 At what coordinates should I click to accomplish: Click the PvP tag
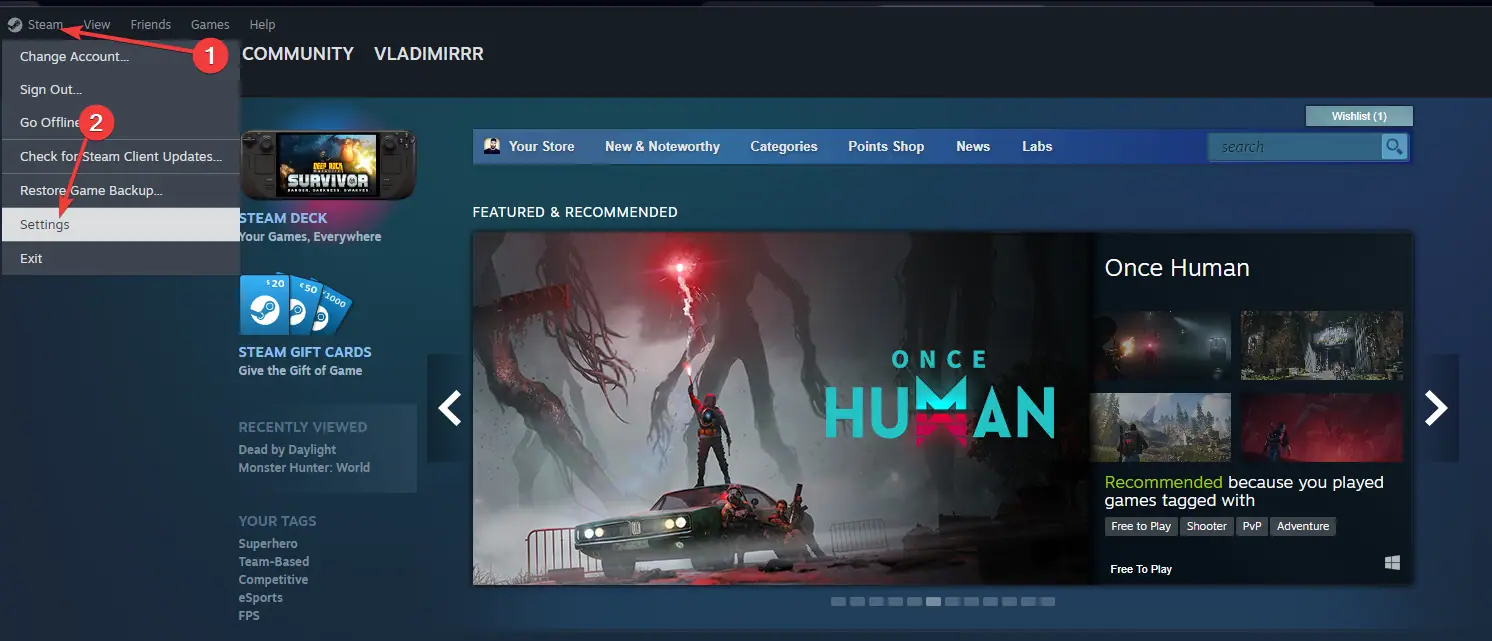click(x=1252, y=526)
